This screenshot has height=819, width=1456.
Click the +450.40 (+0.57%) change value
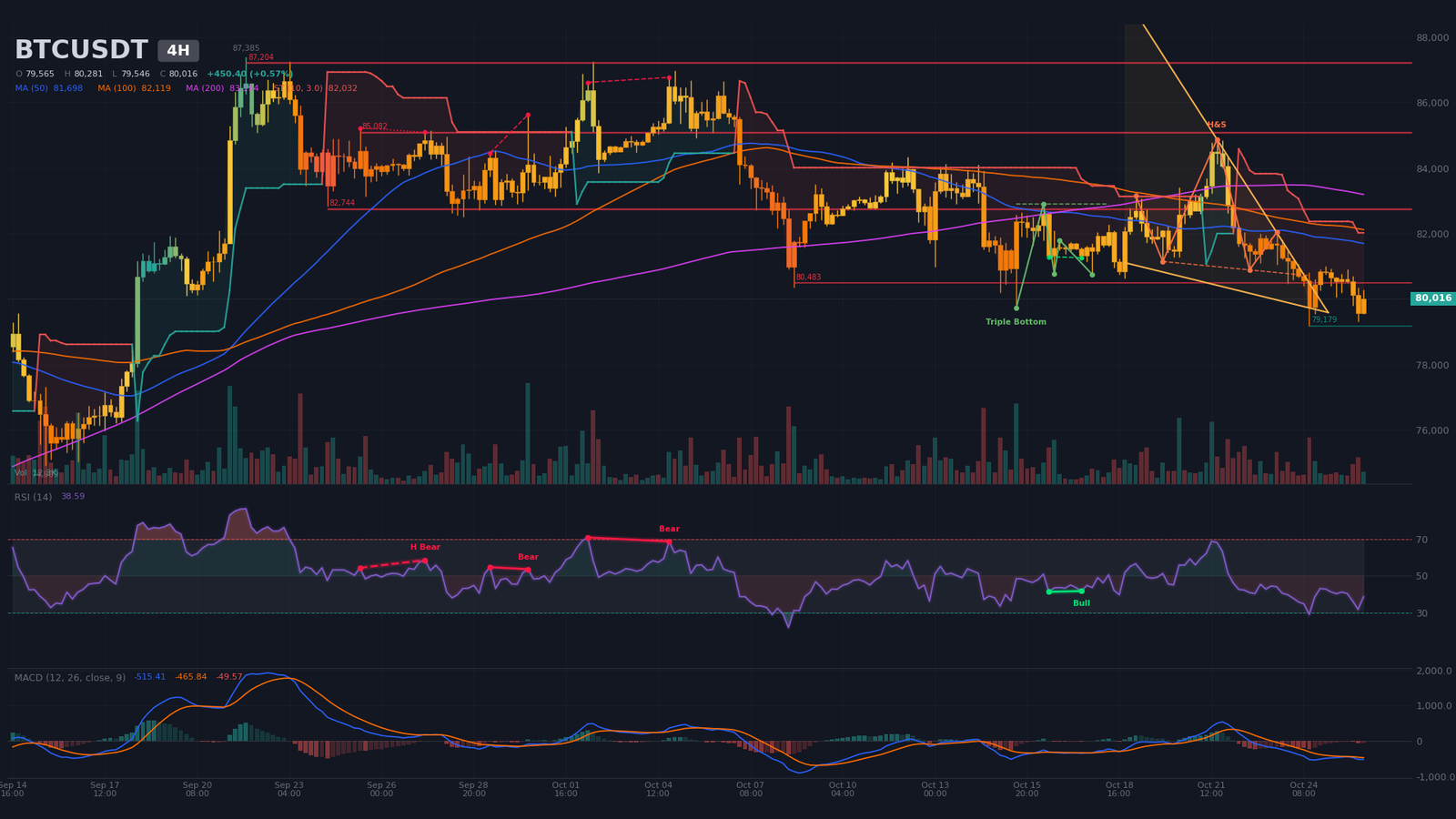point(249,75)
